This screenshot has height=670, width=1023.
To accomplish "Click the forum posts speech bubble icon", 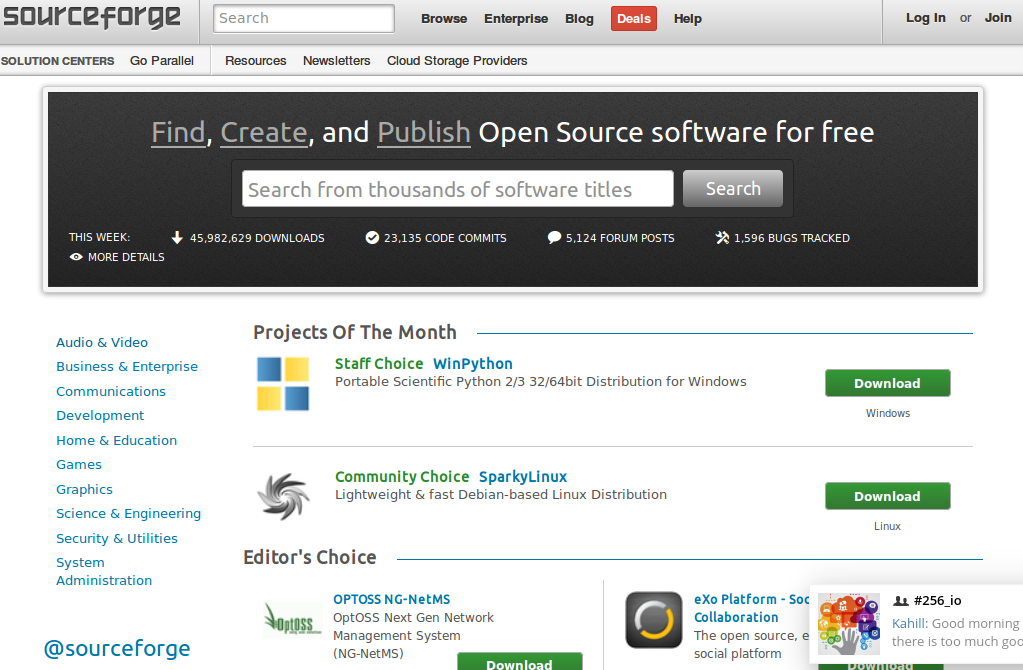I will click(x=554, y=237).
